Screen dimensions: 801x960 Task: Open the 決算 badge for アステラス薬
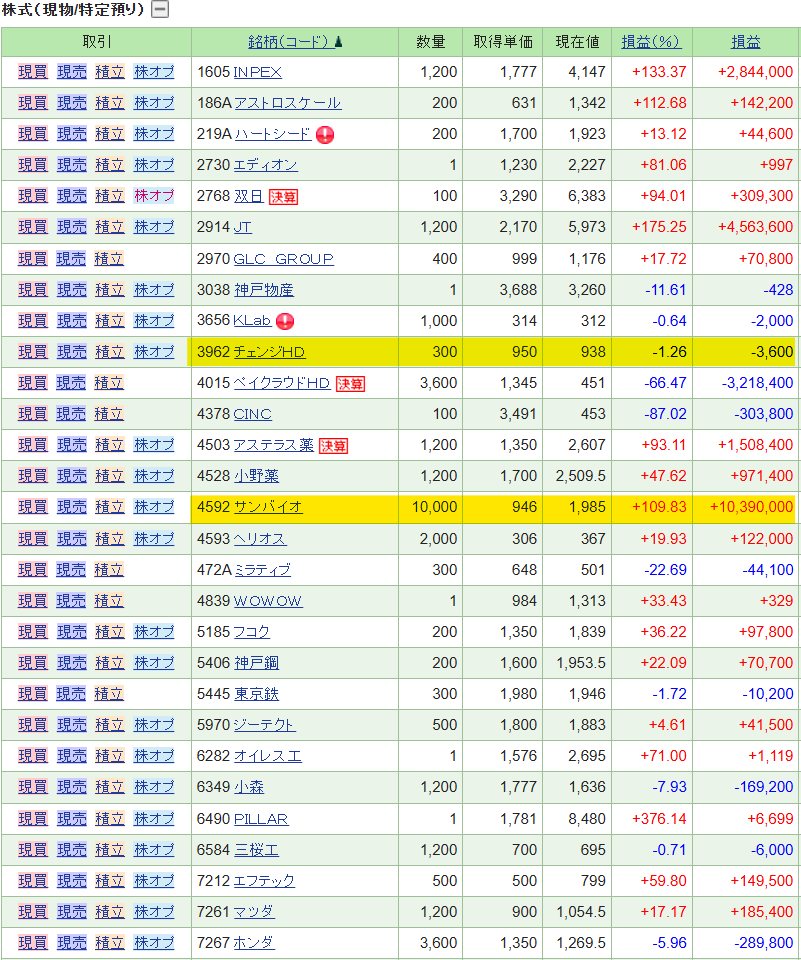pos(333,445)
